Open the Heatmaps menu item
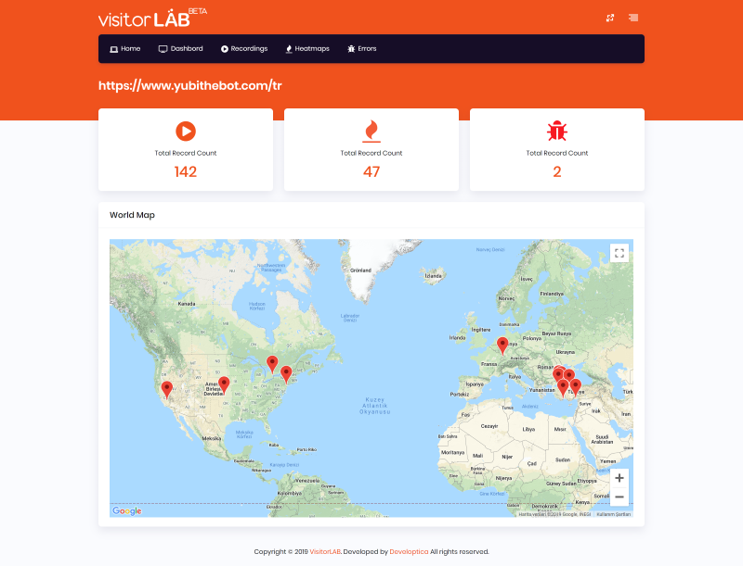Image resolution: width=743 pixels, height=566 pixels. [x=308, y=49]
